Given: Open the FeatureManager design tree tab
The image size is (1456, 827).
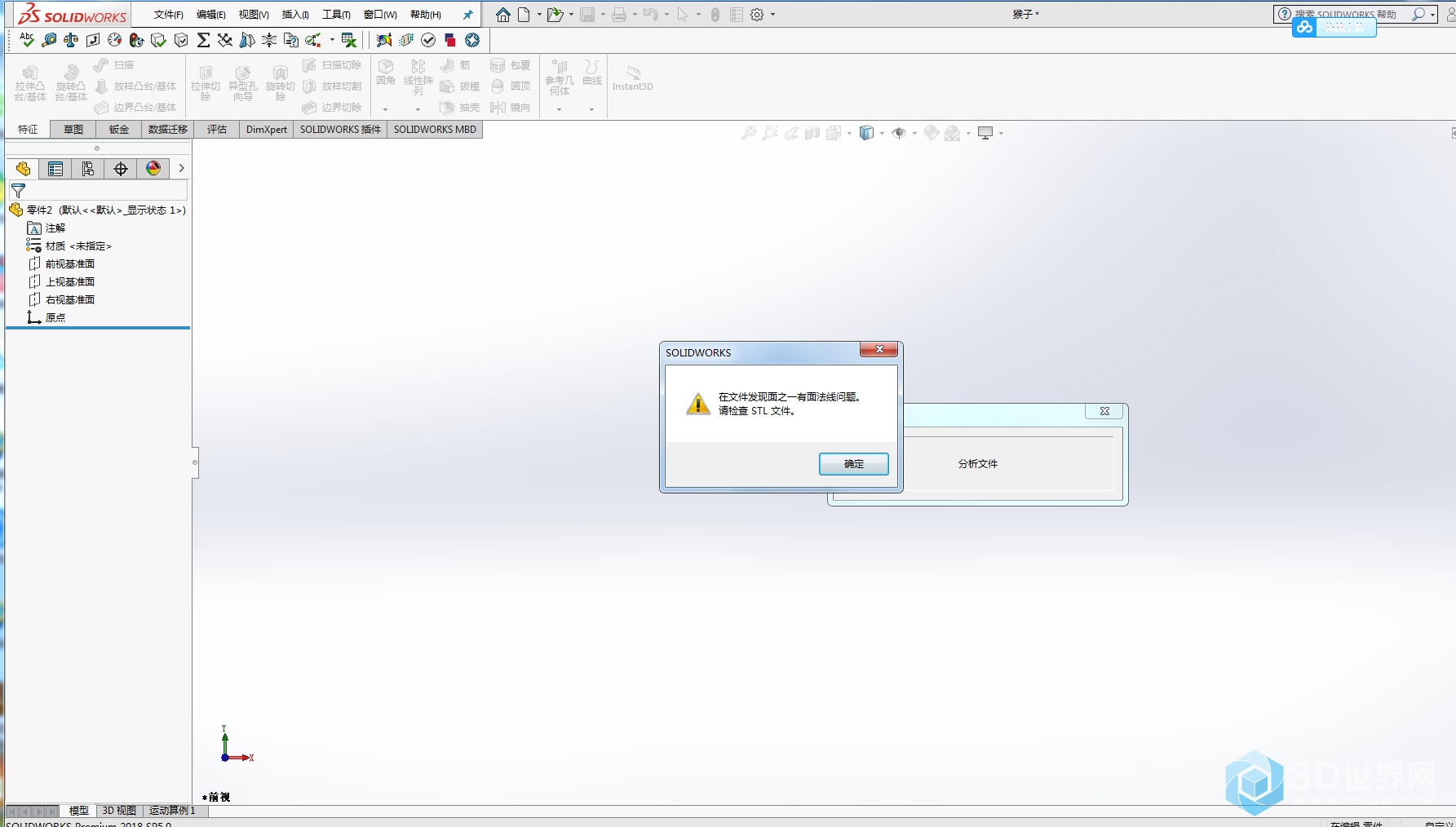Looking at the screenshot, I should click(23, 169).
